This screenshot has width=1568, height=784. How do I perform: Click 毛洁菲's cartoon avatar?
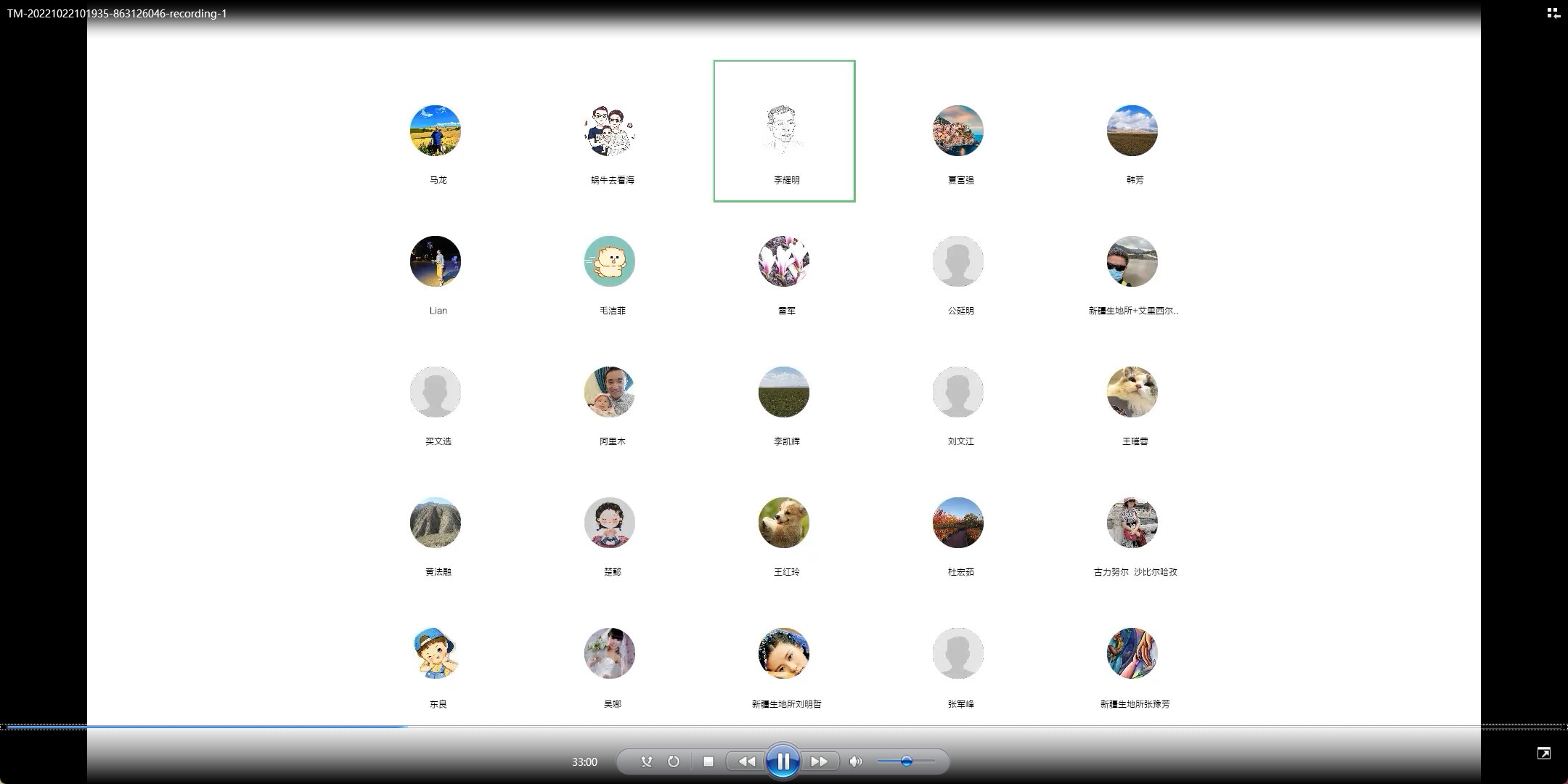pos(610,261)
